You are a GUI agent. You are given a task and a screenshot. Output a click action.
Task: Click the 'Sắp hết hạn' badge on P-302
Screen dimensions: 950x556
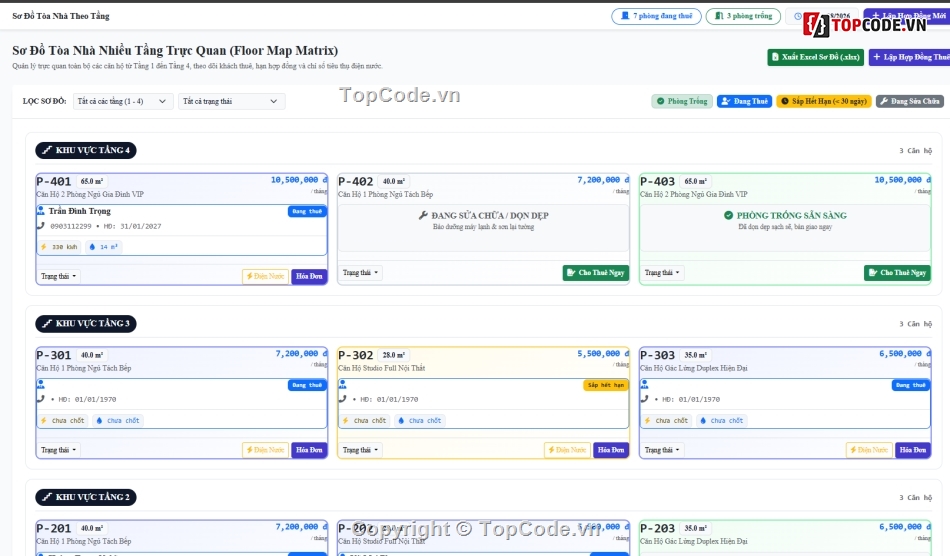tap(605, 385)
